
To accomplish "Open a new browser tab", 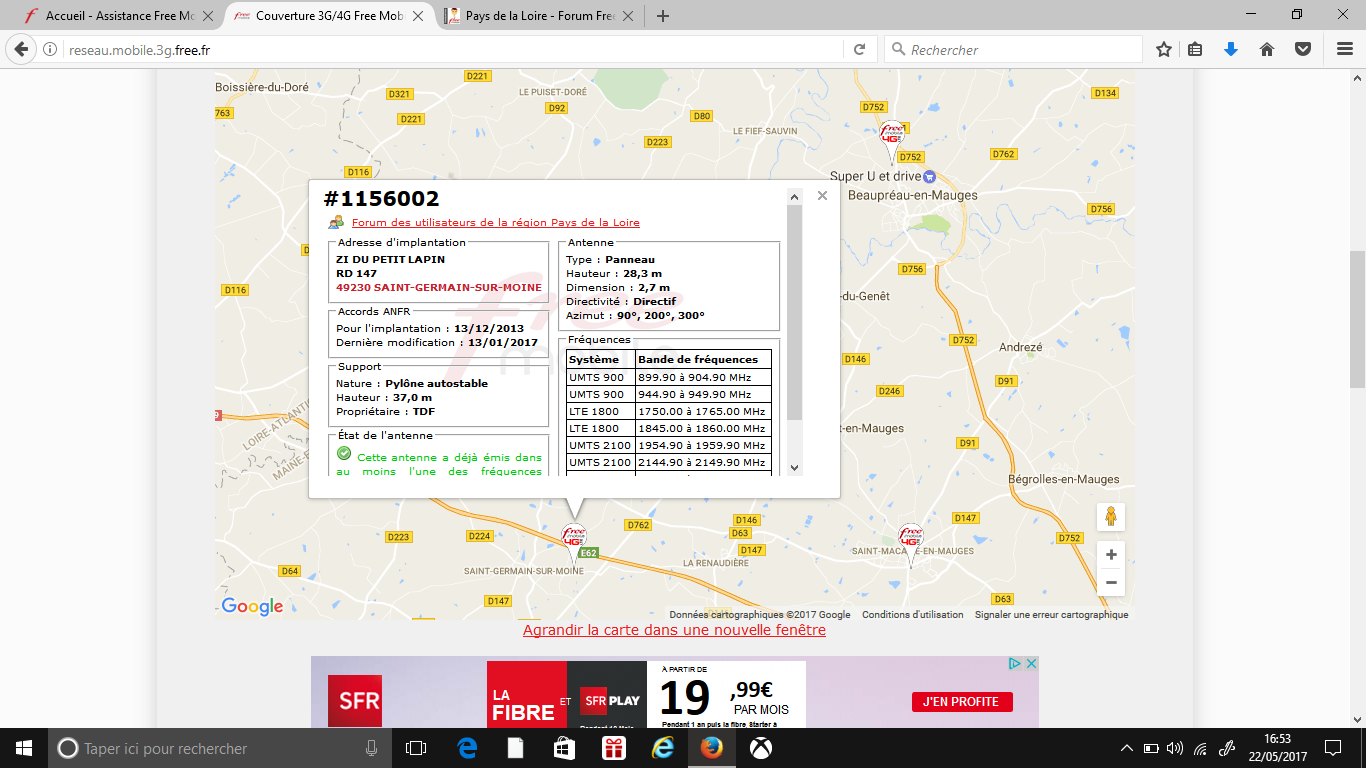I will click(662, 16).
